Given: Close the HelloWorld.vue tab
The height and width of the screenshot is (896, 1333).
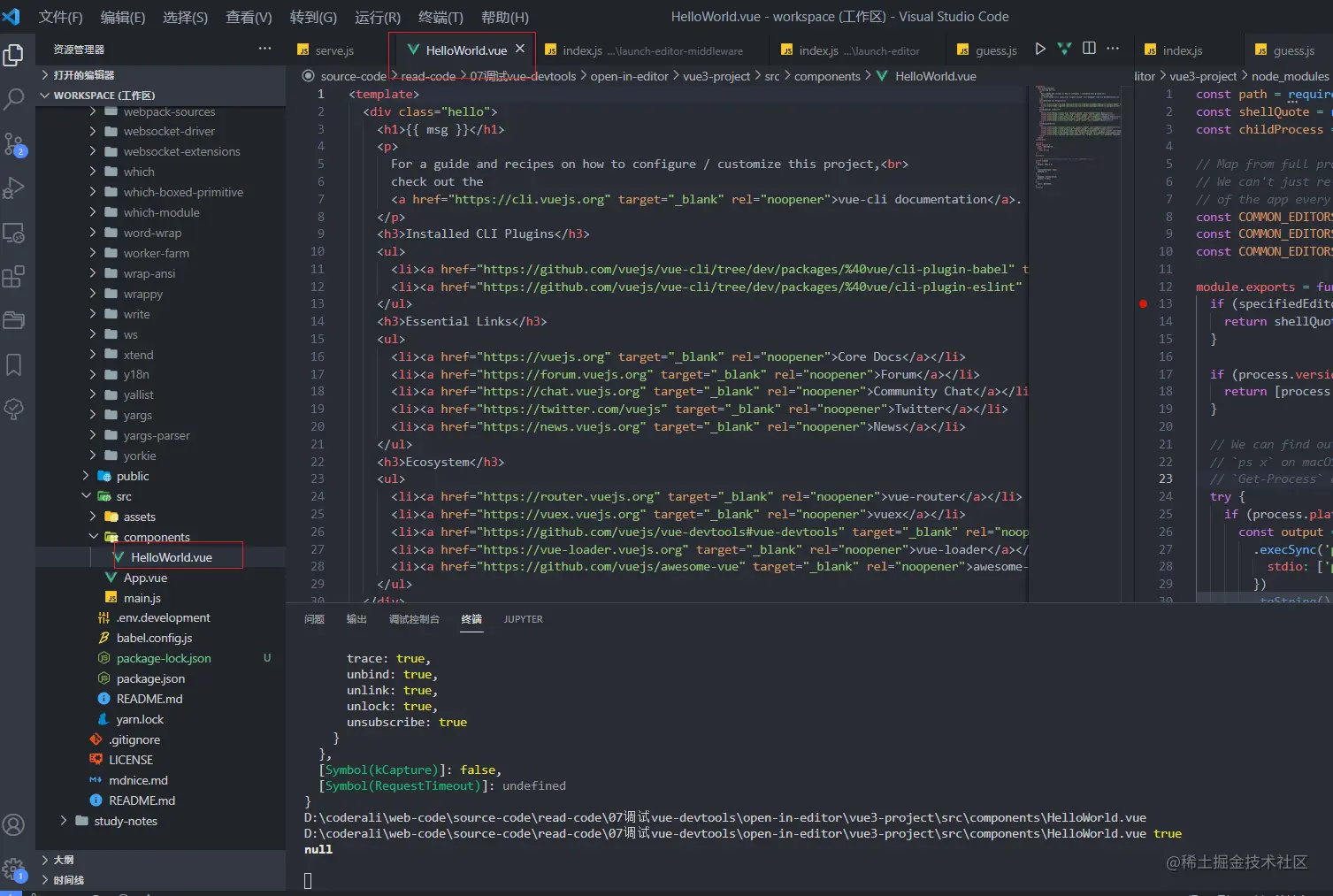Looking at the screenshot, I should [520, 50].
